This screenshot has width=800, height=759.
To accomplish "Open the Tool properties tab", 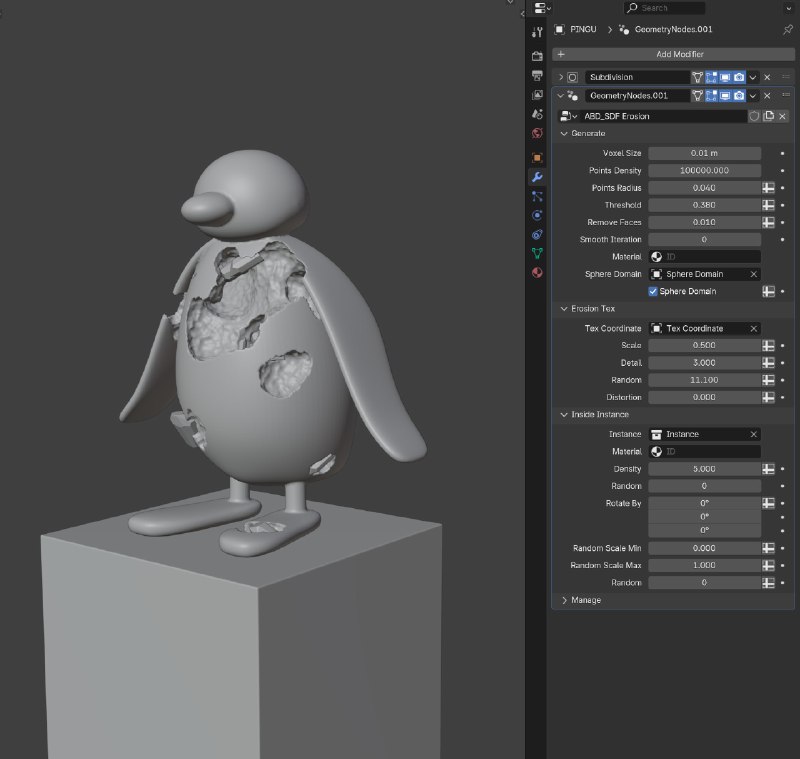I will (x=537, y=33).
